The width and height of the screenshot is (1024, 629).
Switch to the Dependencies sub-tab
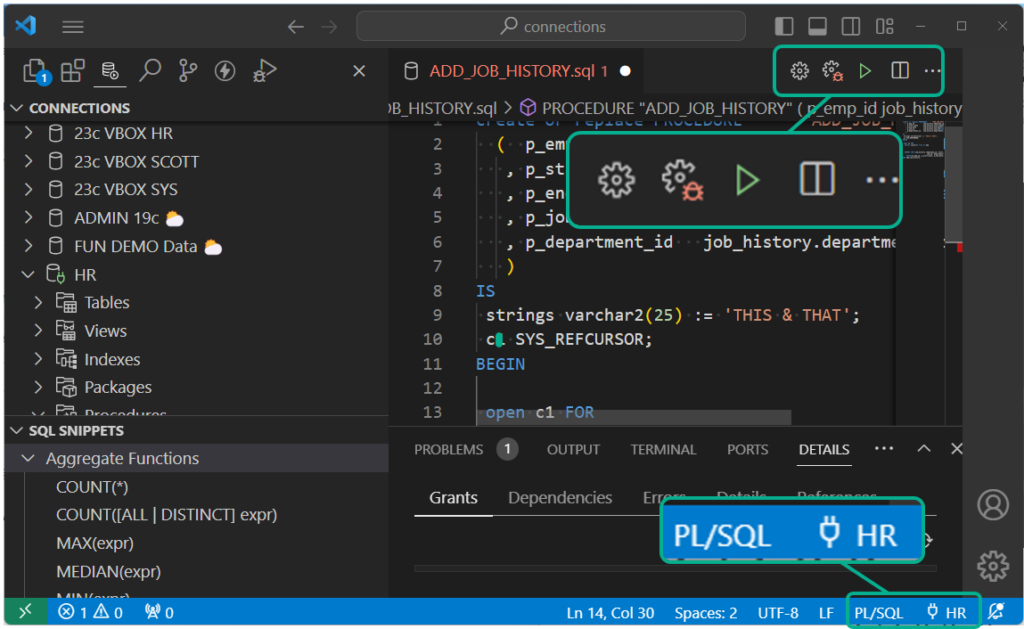click(x=560, y=498)
